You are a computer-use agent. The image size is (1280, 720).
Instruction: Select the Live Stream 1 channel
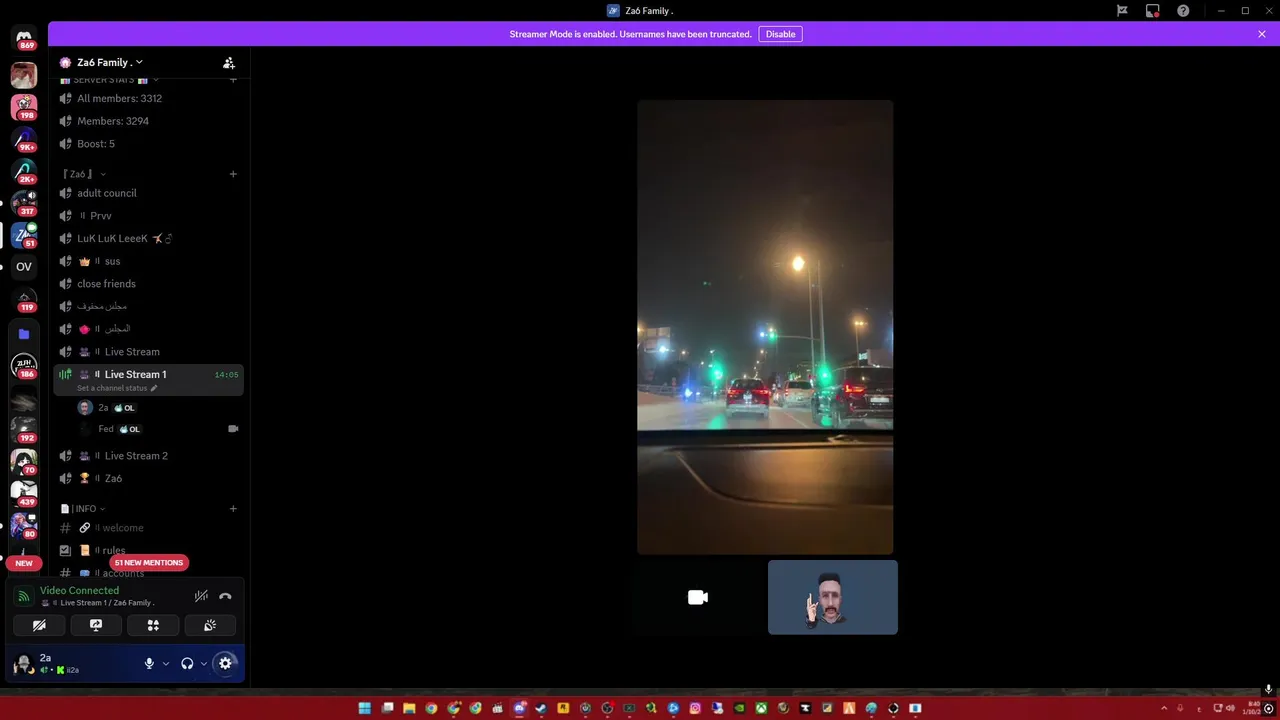point(148,380)
